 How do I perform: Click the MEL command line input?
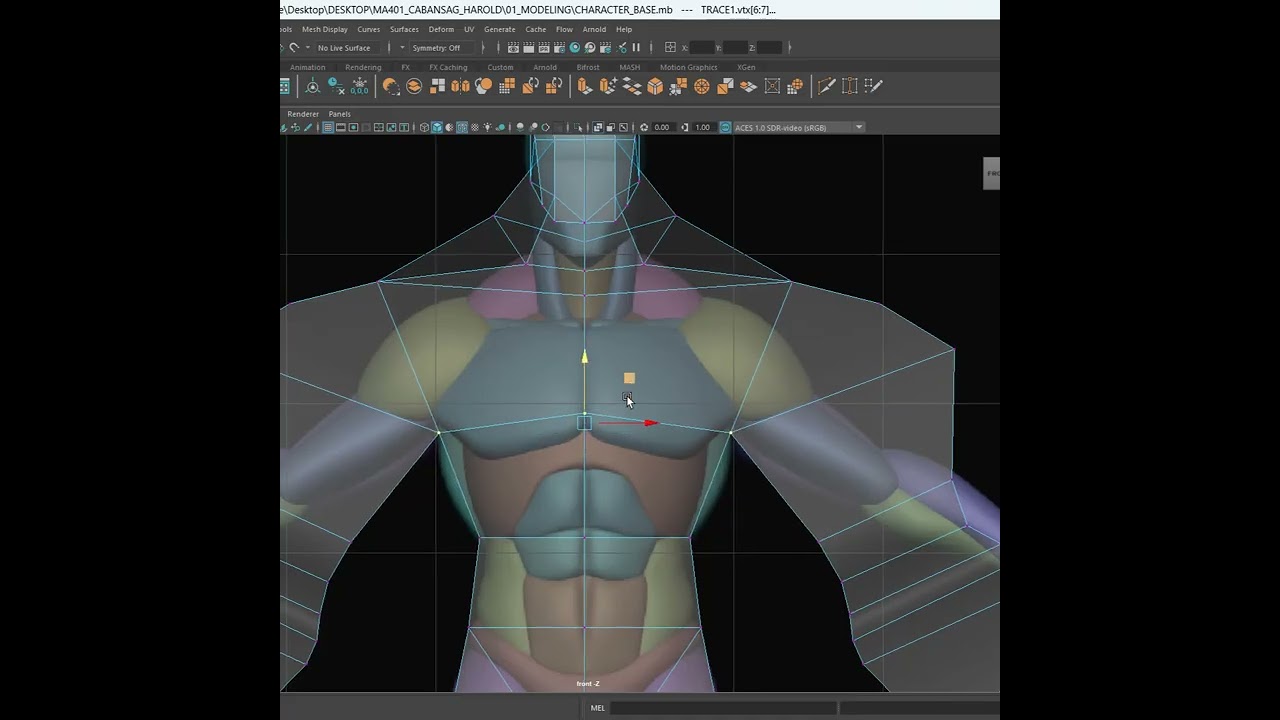point(723,708)
